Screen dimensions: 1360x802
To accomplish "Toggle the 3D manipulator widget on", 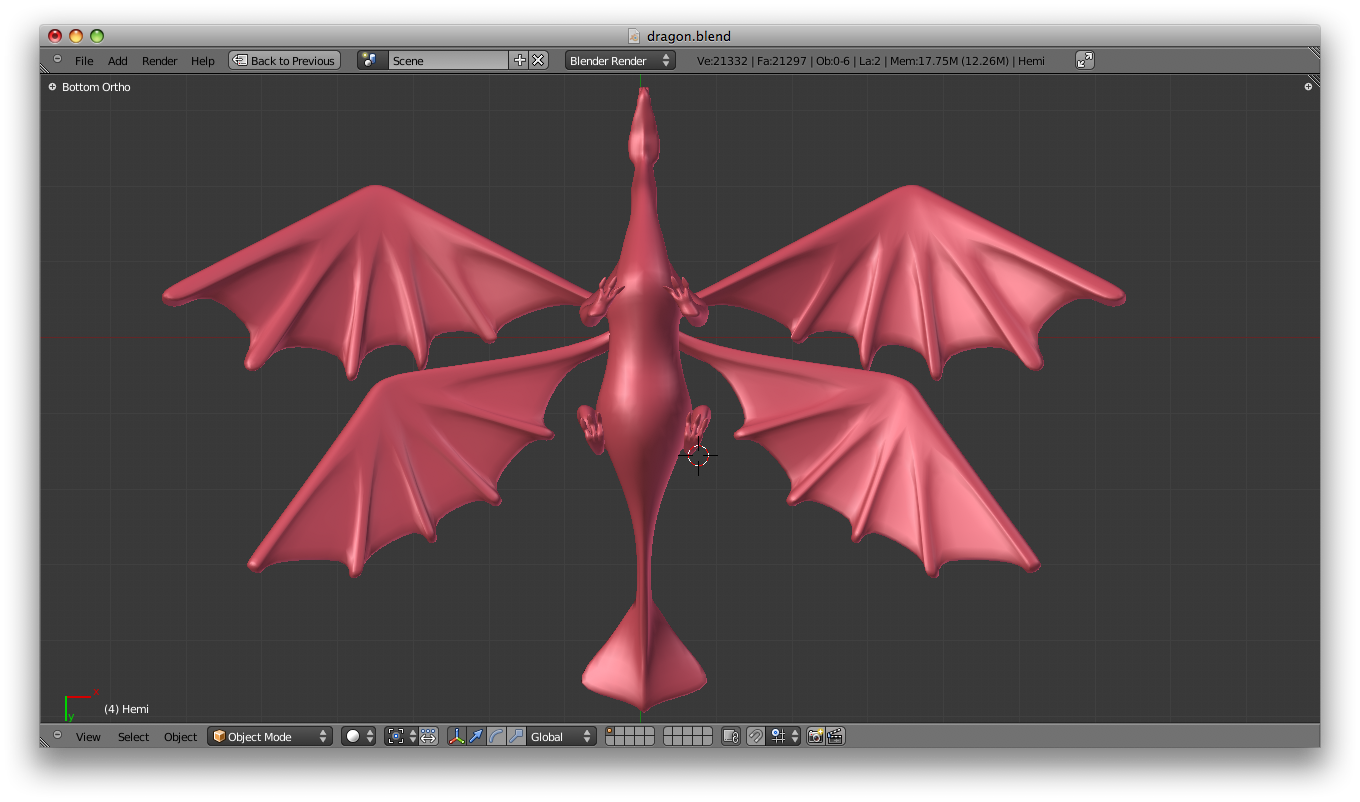I will (x=458, y=736).
